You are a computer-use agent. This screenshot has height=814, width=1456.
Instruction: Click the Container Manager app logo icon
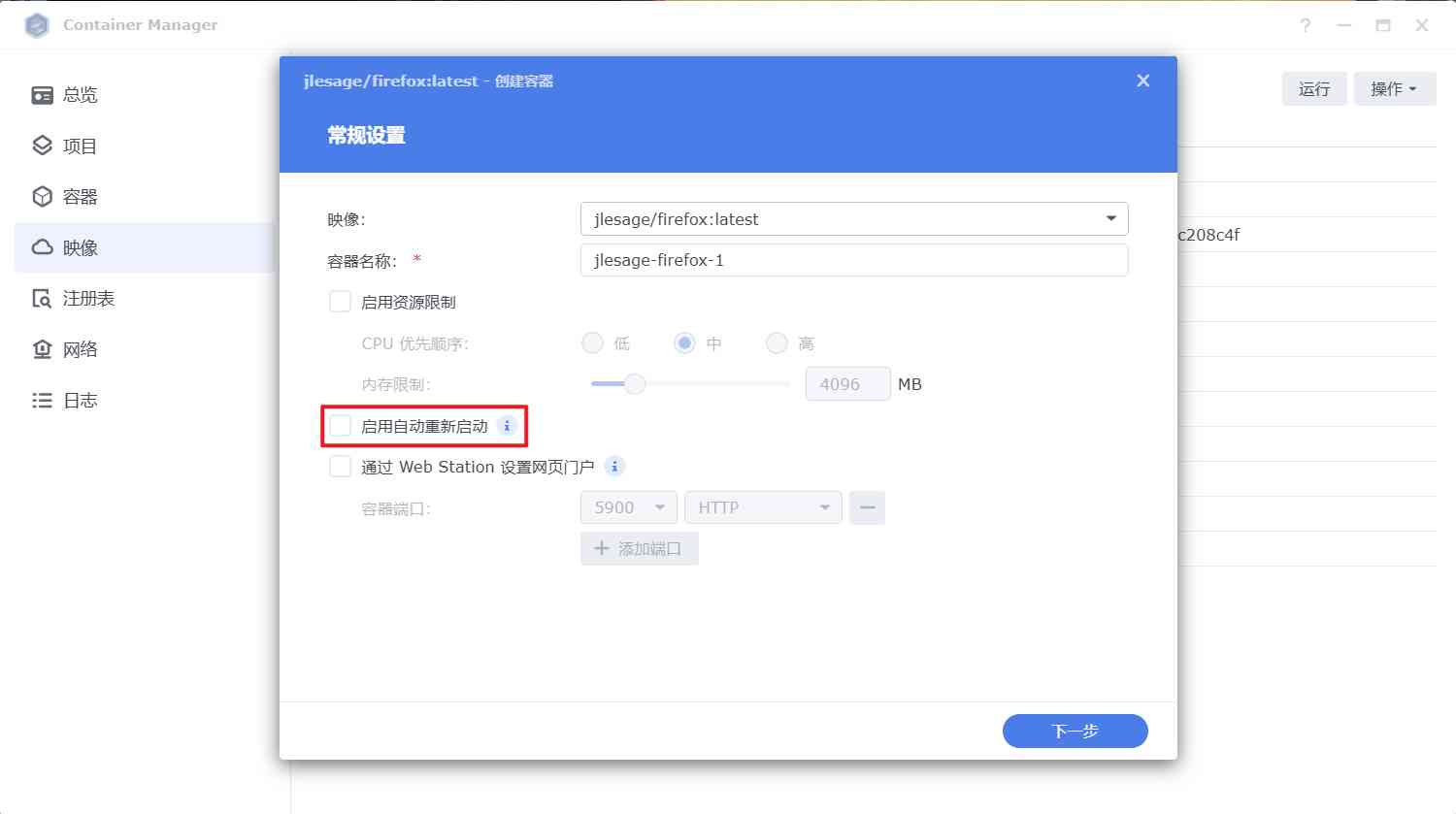(x=37, y=25)
